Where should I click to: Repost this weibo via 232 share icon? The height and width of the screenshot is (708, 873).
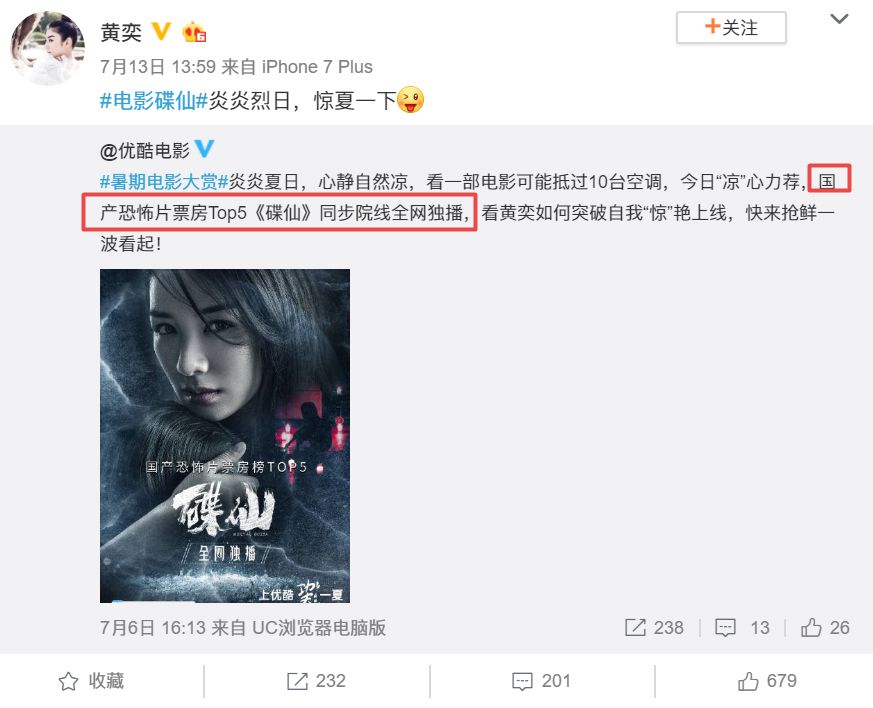click(316, 681)
